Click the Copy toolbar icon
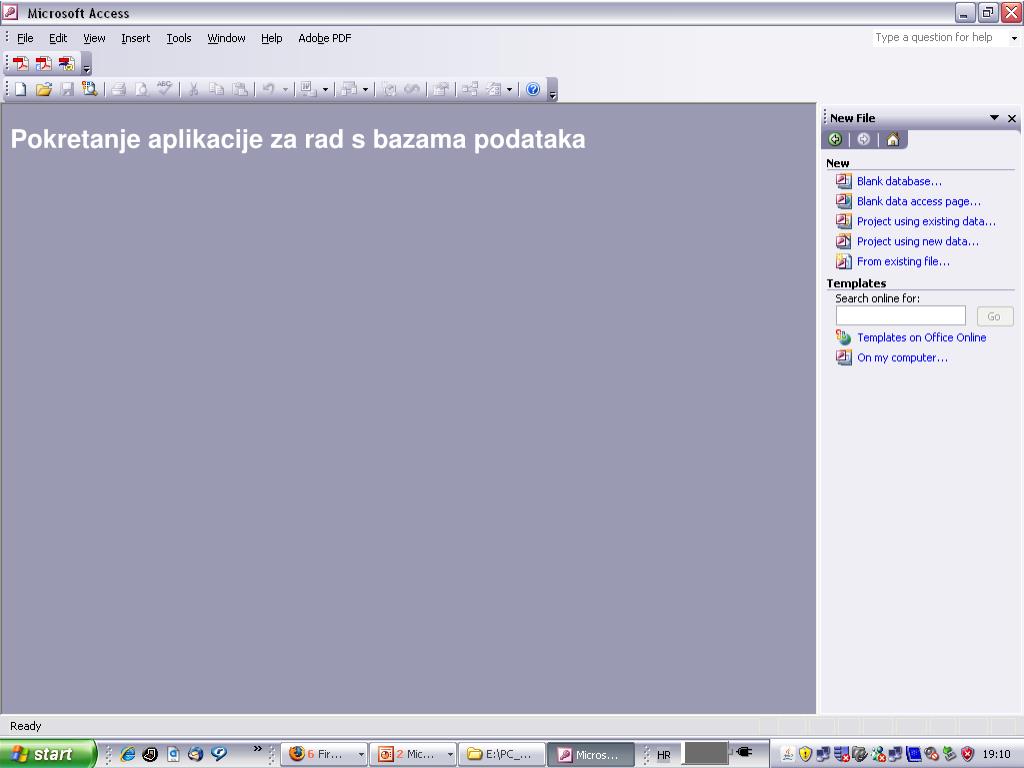The height and width of the screenshot is (768, 1024). (216, 89)
